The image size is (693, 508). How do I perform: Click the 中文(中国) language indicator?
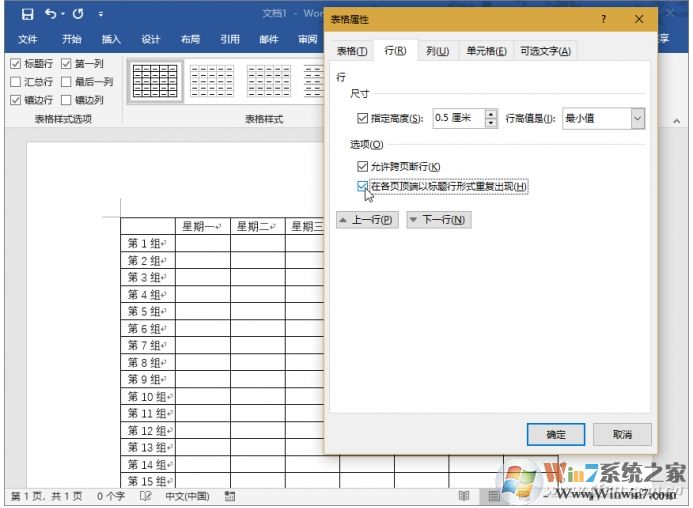(187, 497)
